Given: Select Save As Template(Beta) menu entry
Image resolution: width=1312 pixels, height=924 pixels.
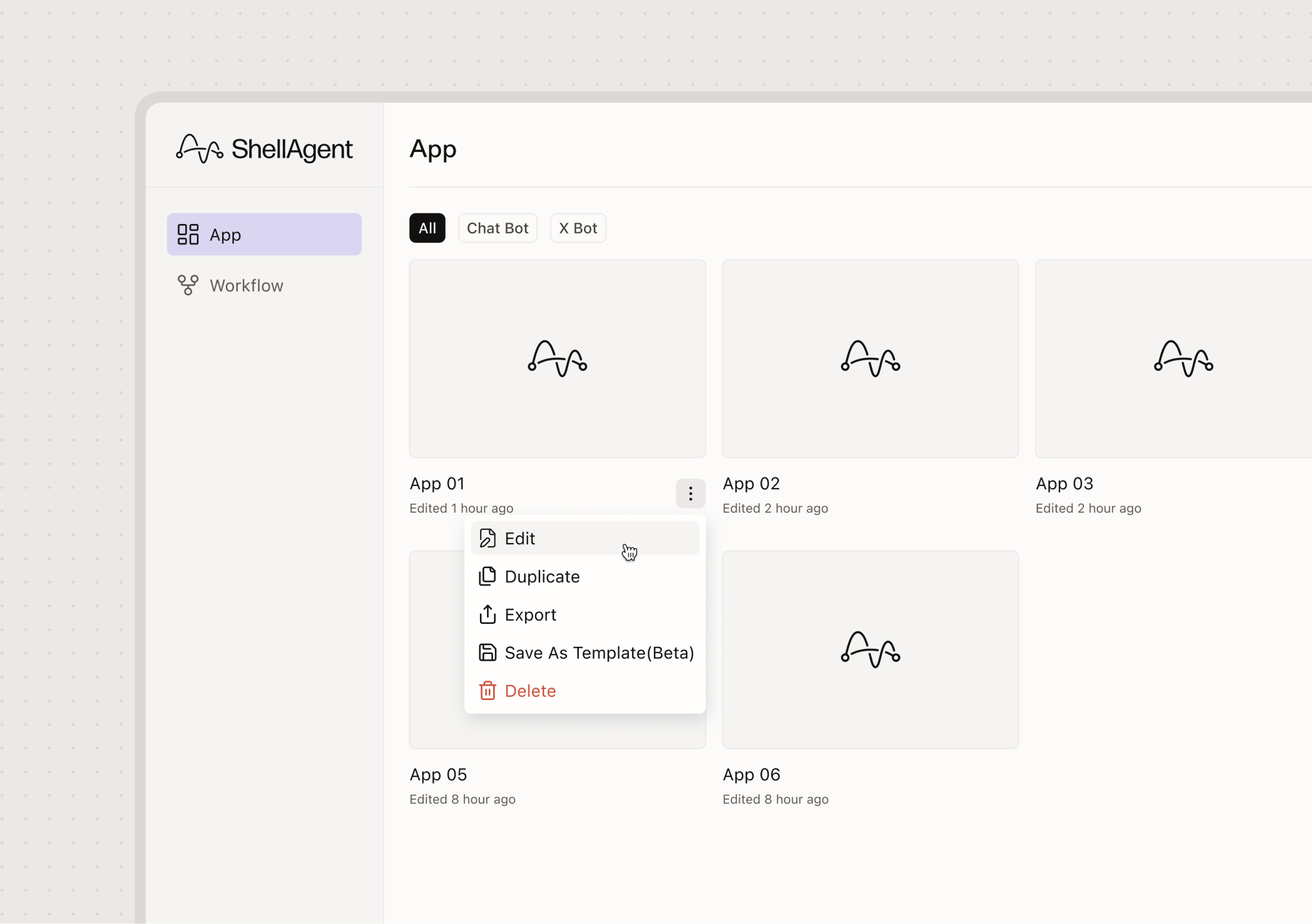Looking at the screenshot, I should 584,652.
